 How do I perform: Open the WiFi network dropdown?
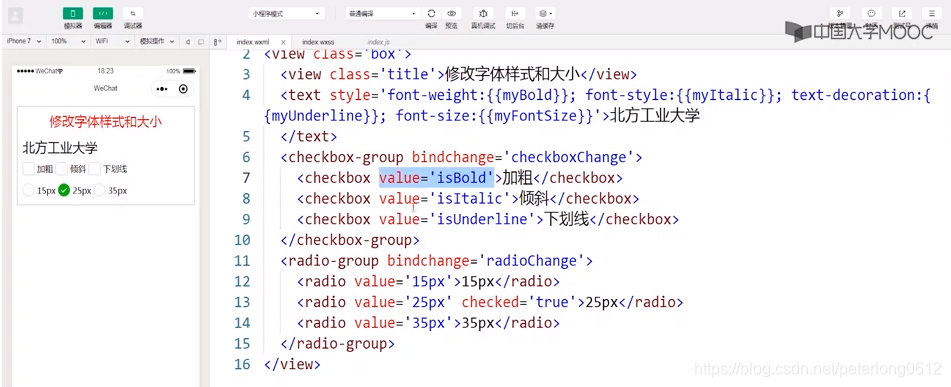(x=112, y=41)
